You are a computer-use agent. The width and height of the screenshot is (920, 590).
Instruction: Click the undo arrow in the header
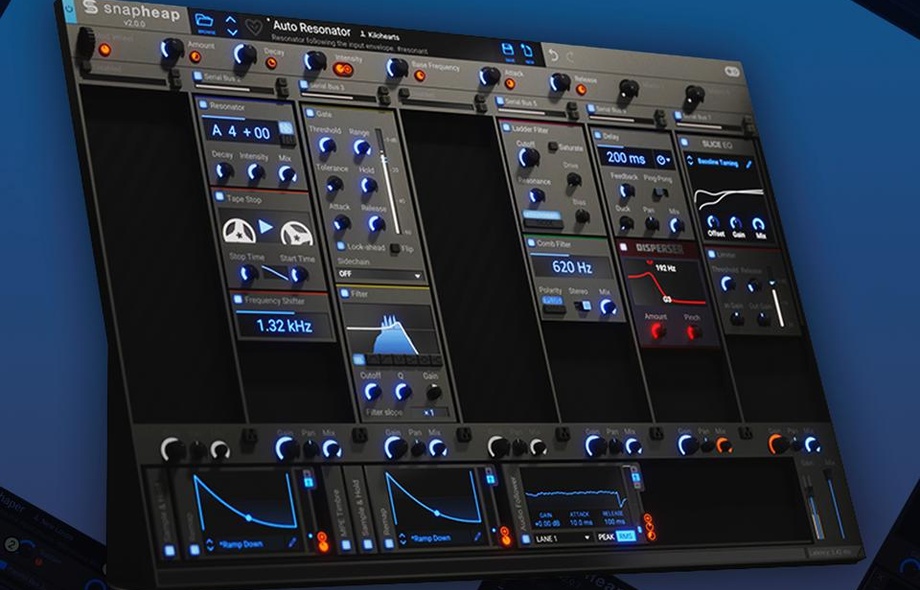coord(554,54)
